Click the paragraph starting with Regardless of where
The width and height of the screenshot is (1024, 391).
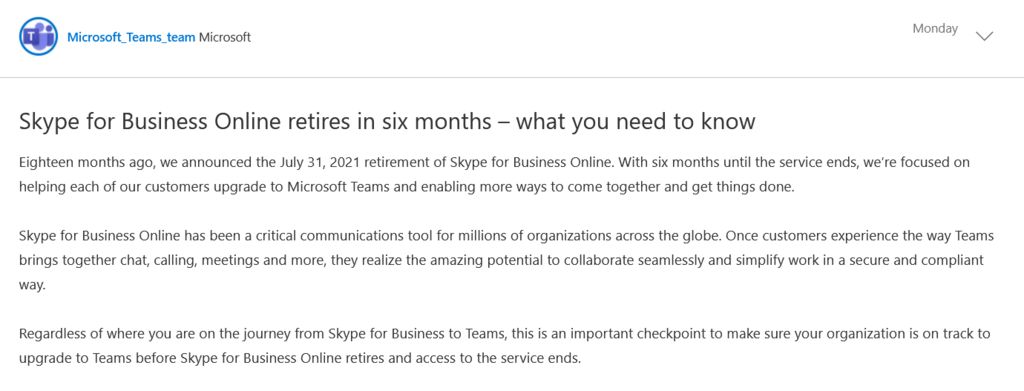(x=505, y=346)
